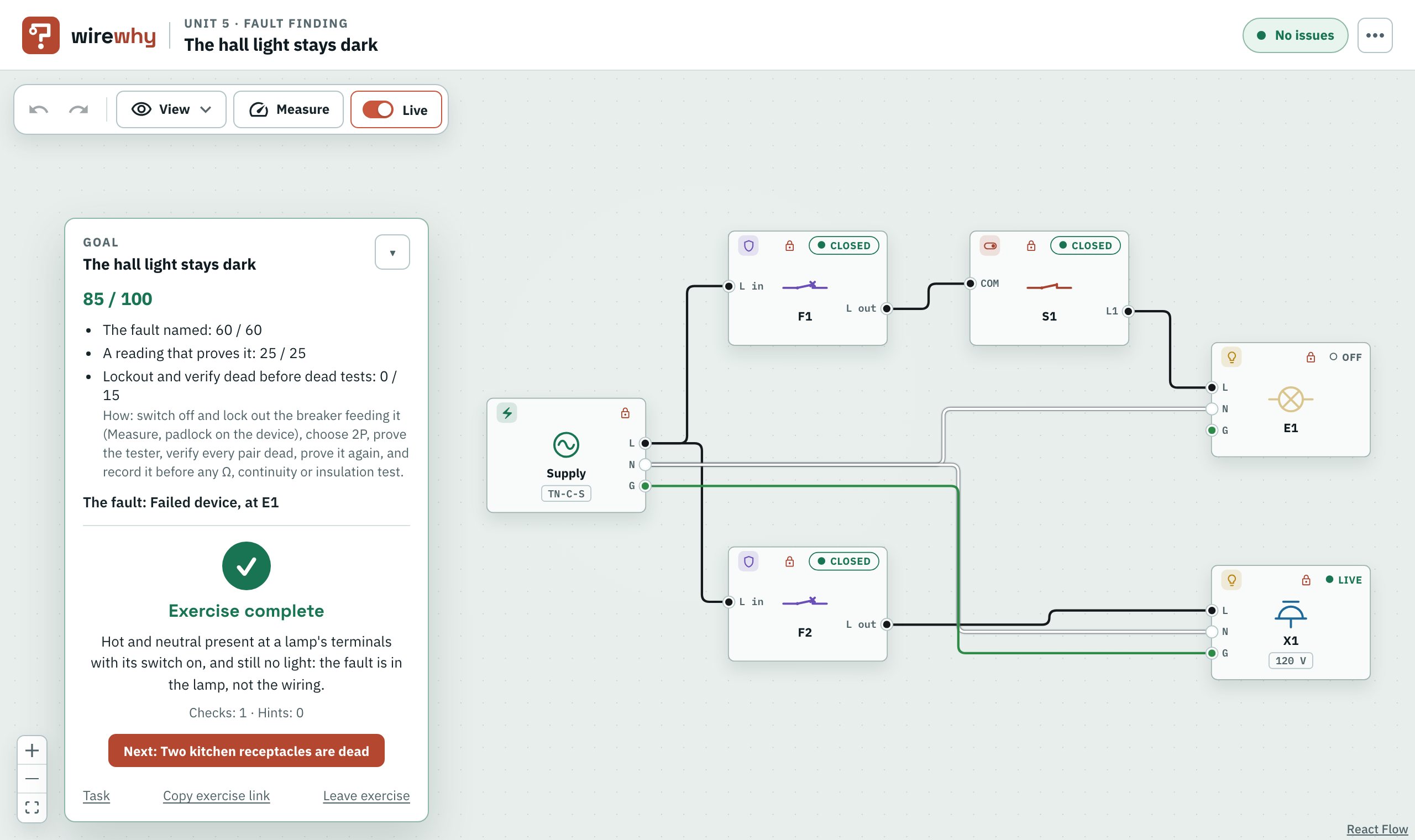Toggle the F2 CLOSED state badge

(x=844, y=561)
